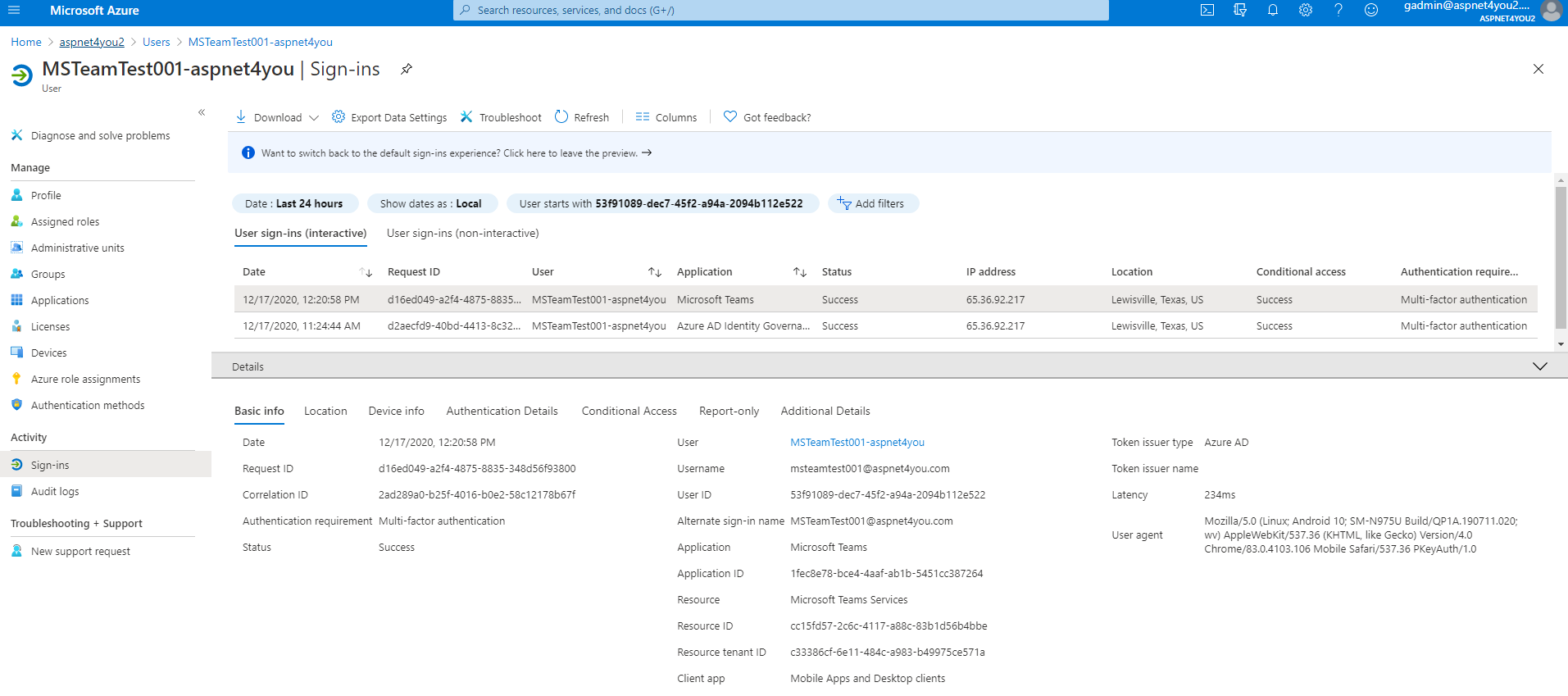Open portal settings gear
This screenshot has height=696, width=1568.
(1306, 11)
